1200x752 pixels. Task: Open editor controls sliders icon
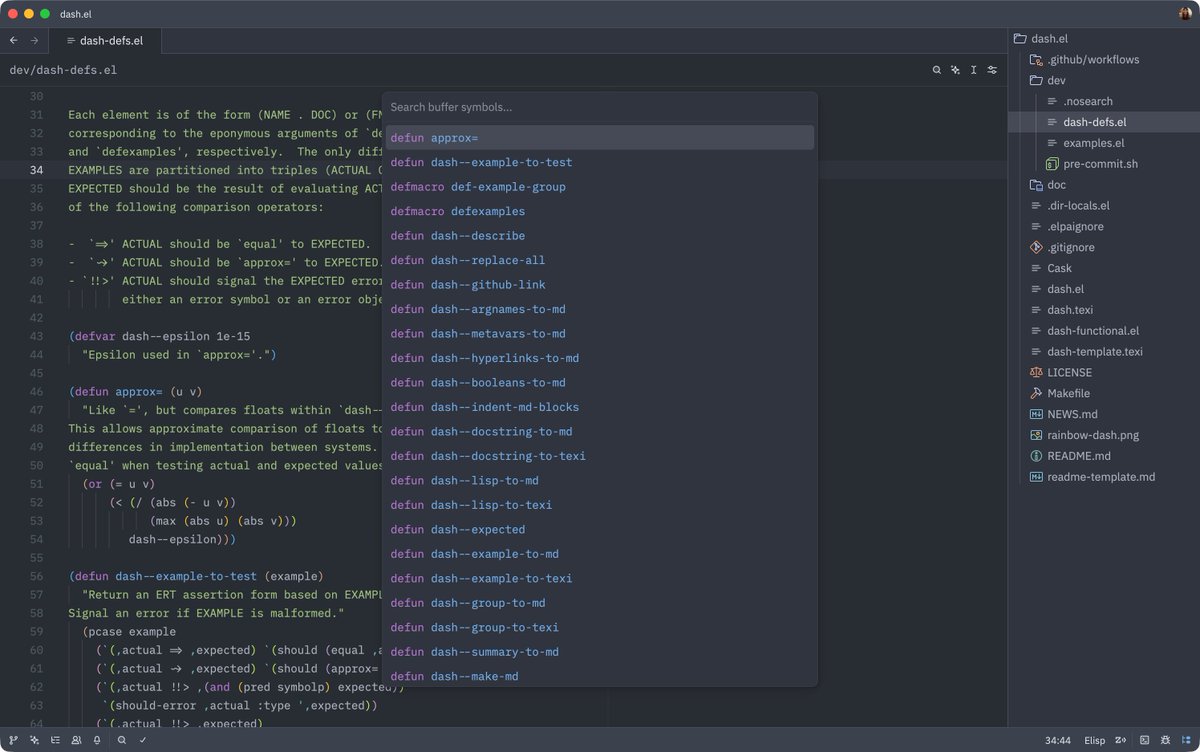992,70
